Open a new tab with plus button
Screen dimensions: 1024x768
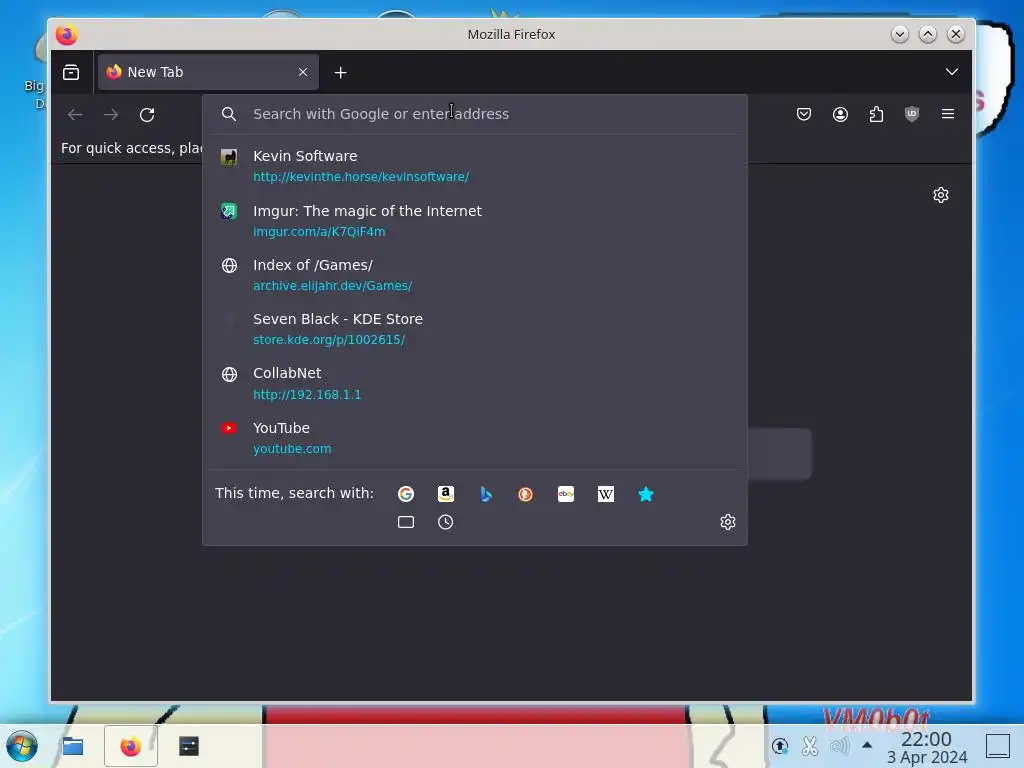340,72
